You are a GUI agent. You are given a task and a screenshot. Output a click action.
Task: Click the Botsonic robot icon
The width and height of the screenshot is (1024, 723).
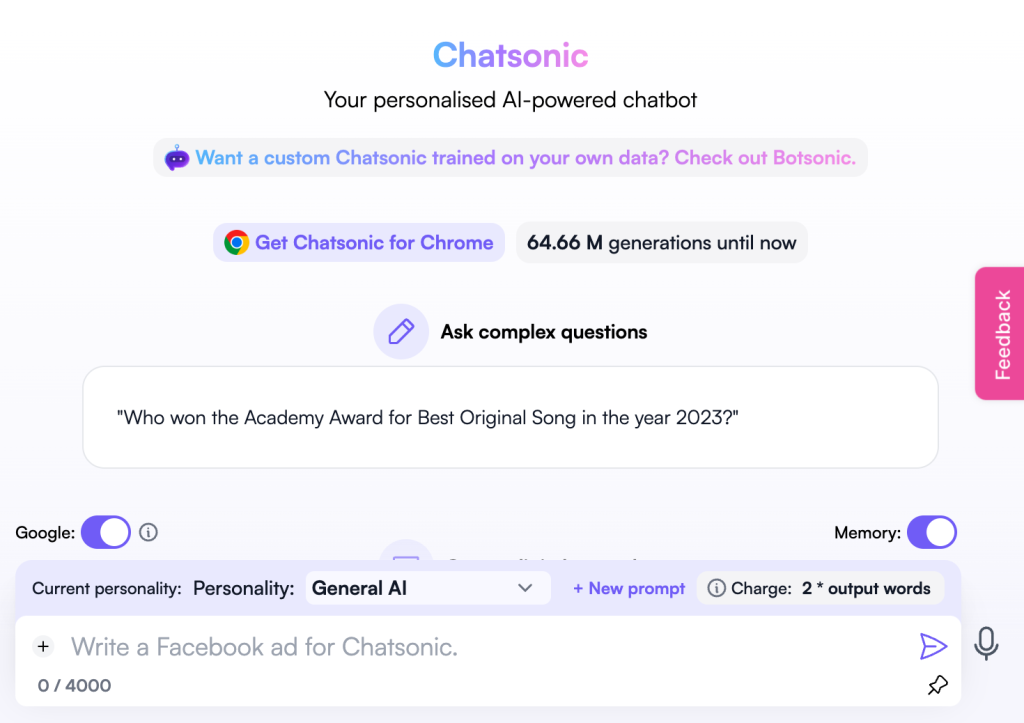point(177,157)
